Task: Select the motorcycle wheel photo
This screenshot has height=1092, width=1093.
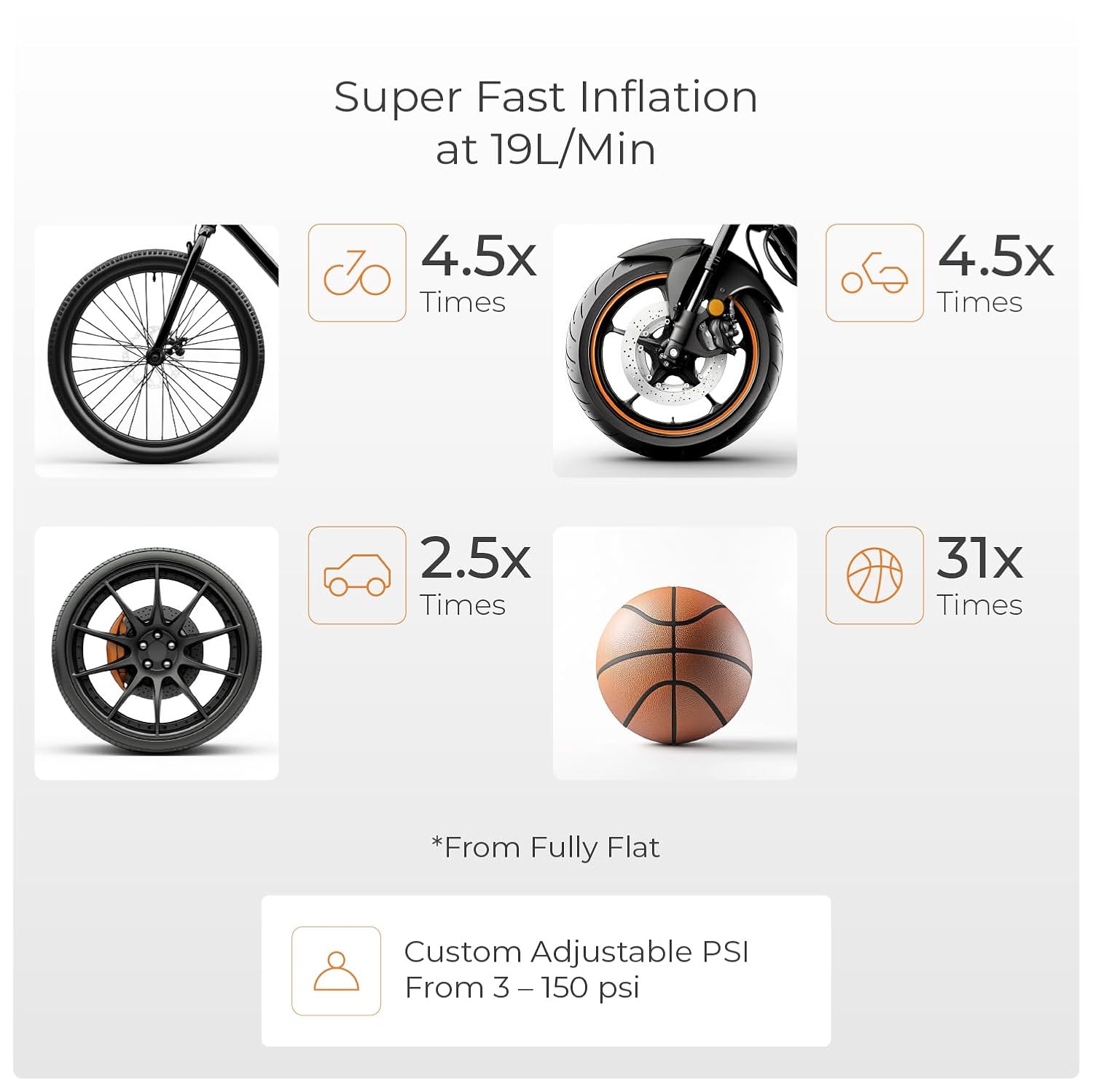Action: point(675,350)
